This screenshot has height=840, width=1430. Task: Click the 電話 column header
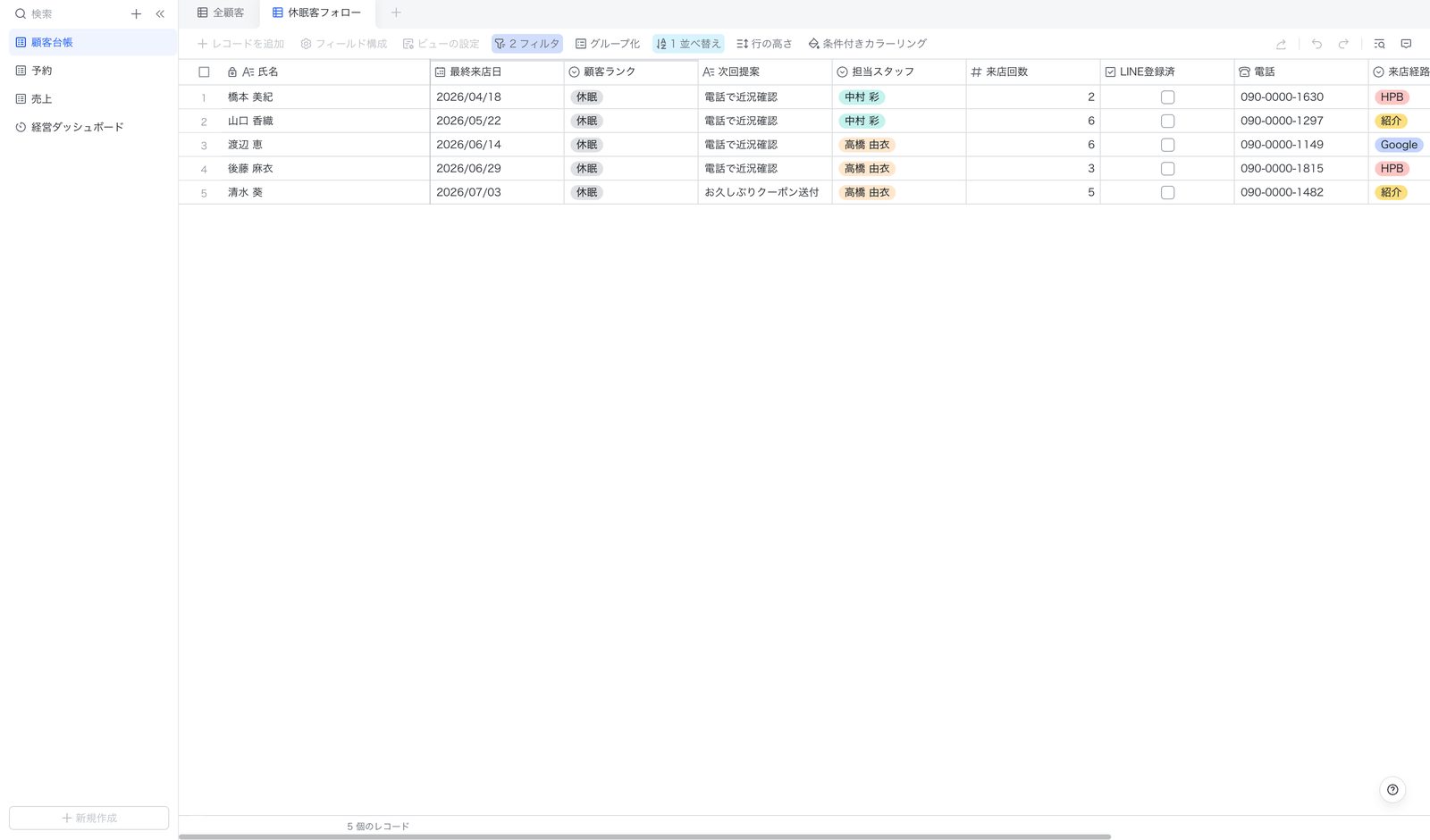pos(1301,71)
